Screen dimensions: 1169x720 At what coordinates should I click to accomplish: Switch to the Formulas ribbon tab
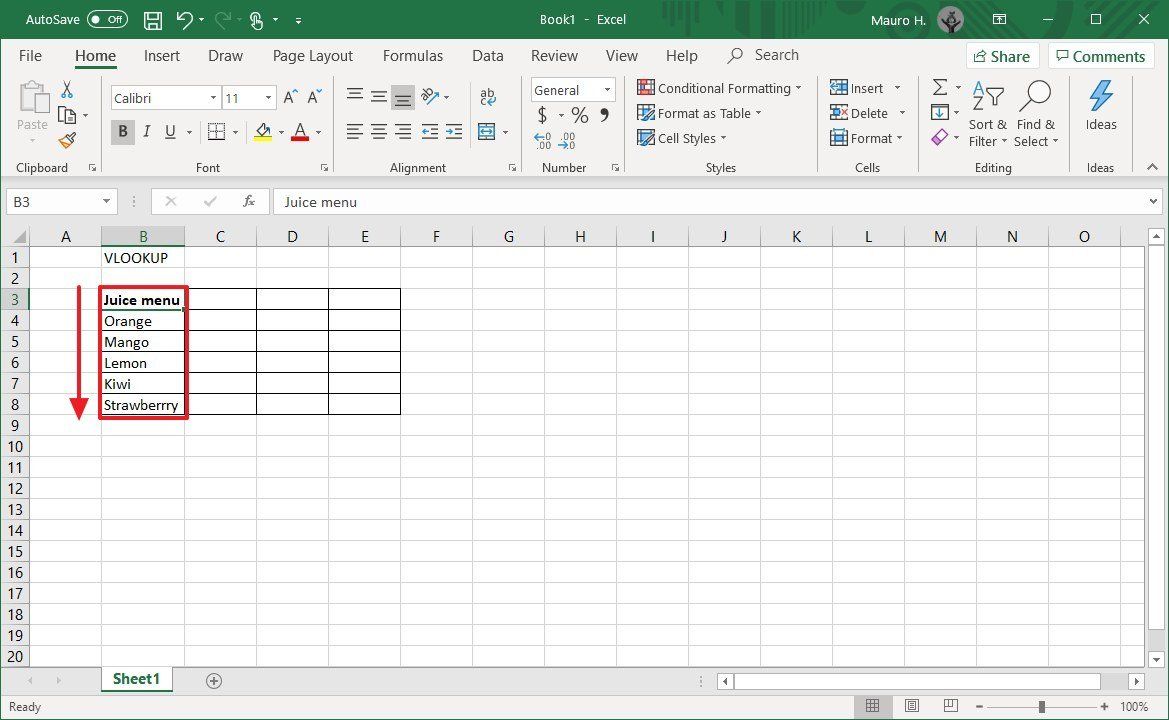412,55
